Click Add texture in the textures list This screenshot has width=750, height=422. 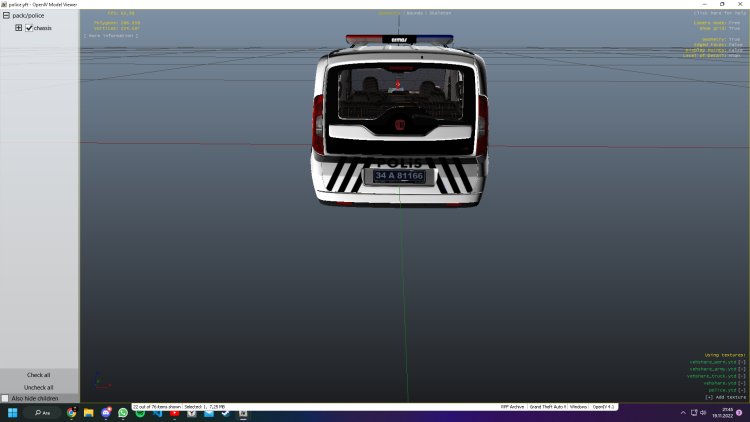tap(724, 397)
